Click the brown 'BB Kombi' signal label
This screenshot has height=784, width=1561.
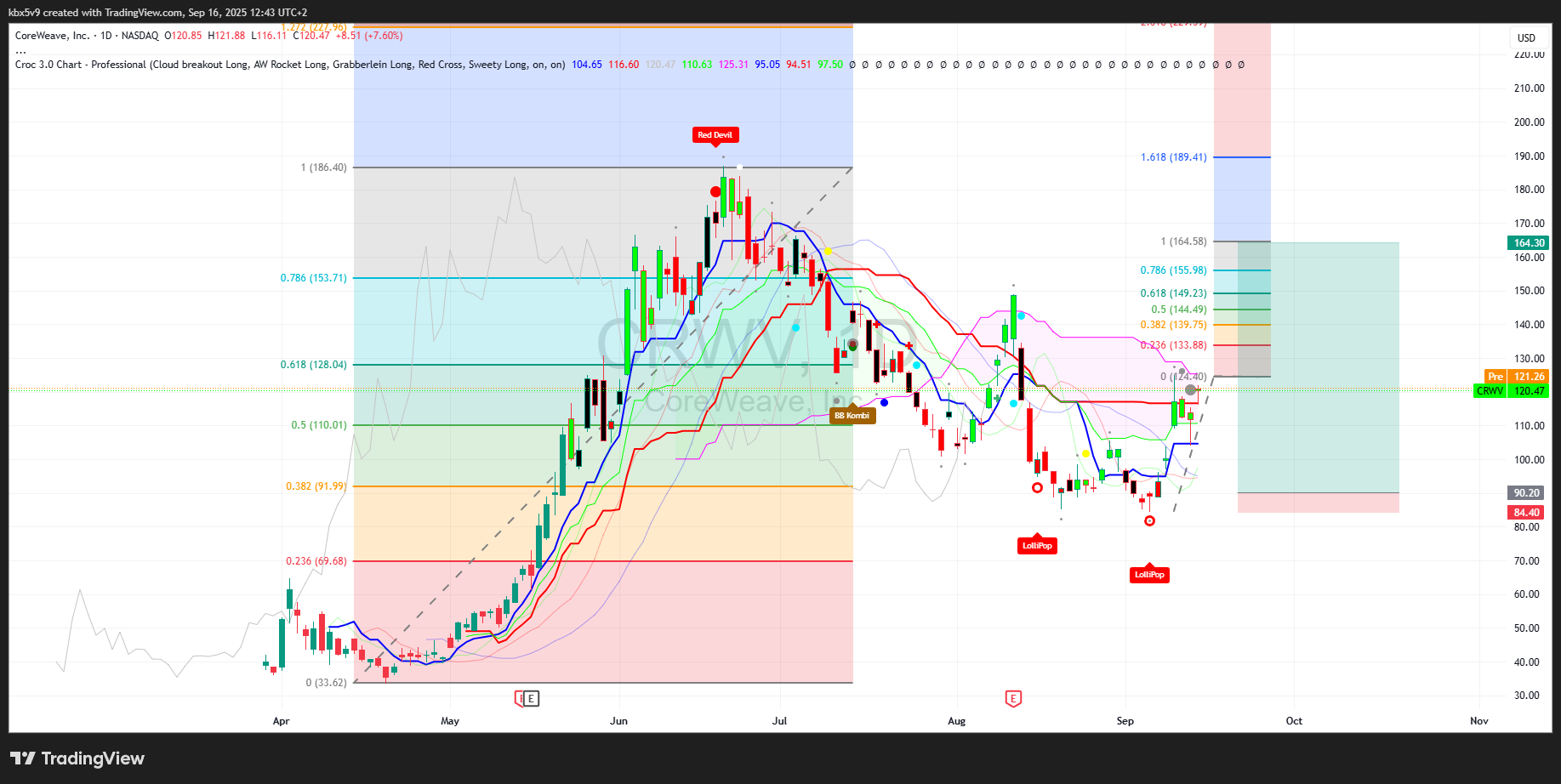[x=852, y=416]
